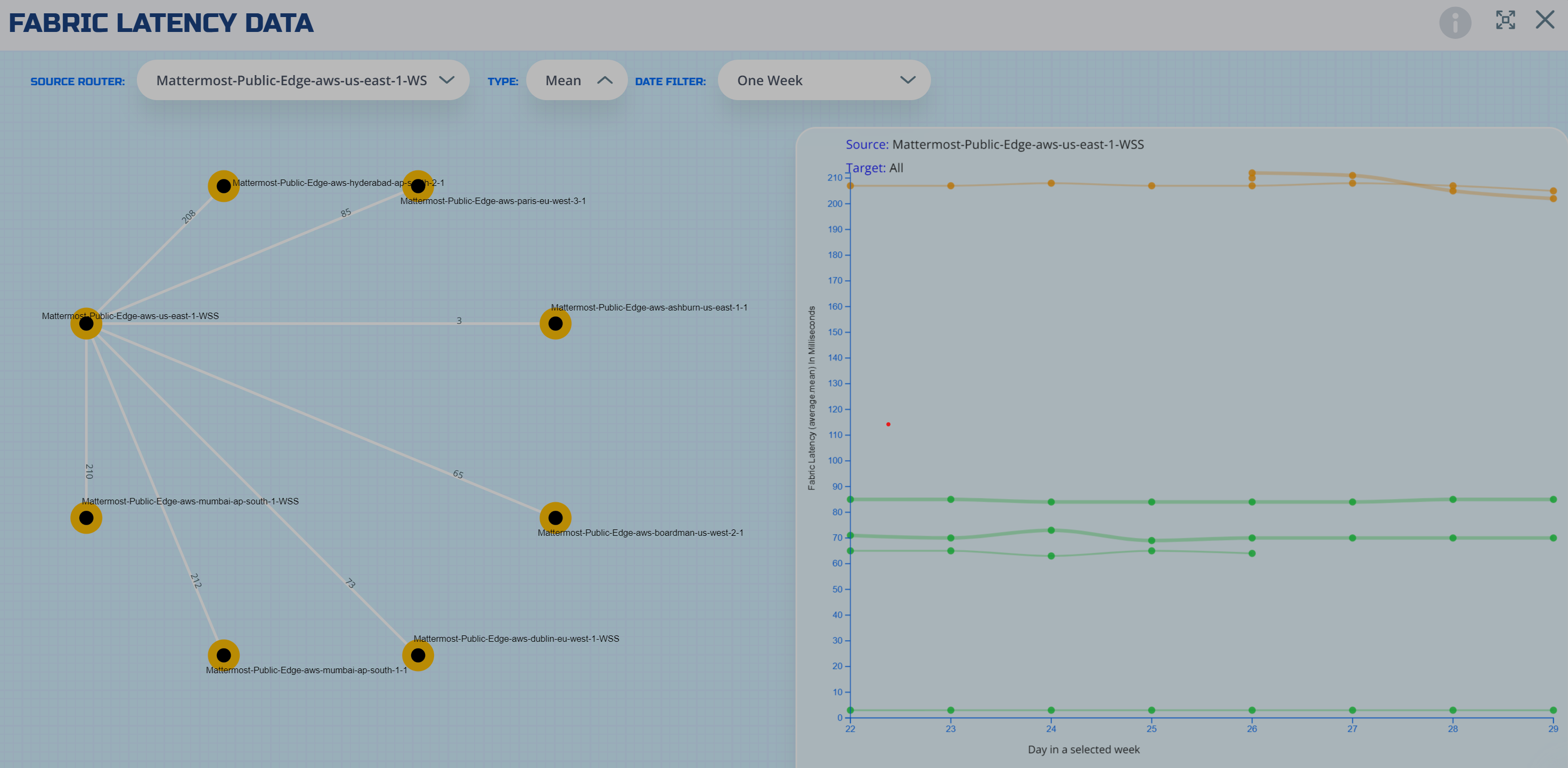Image resolution: width=1568 pixels, height=768 pixels.
Task: Click the 212 latency link label
Action: click(x=196, y=581)
